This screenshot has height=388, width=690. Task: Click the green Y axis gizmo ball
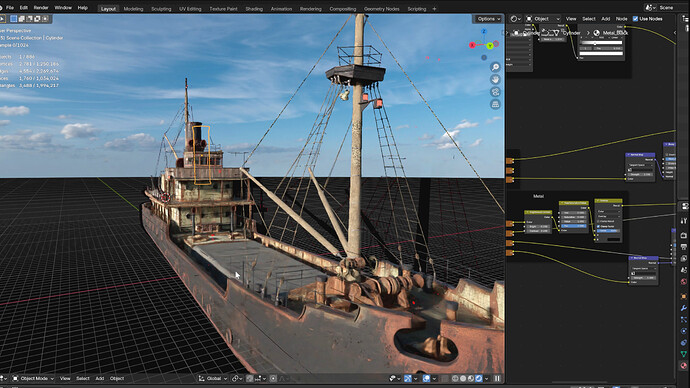click(x=490, y=46)
